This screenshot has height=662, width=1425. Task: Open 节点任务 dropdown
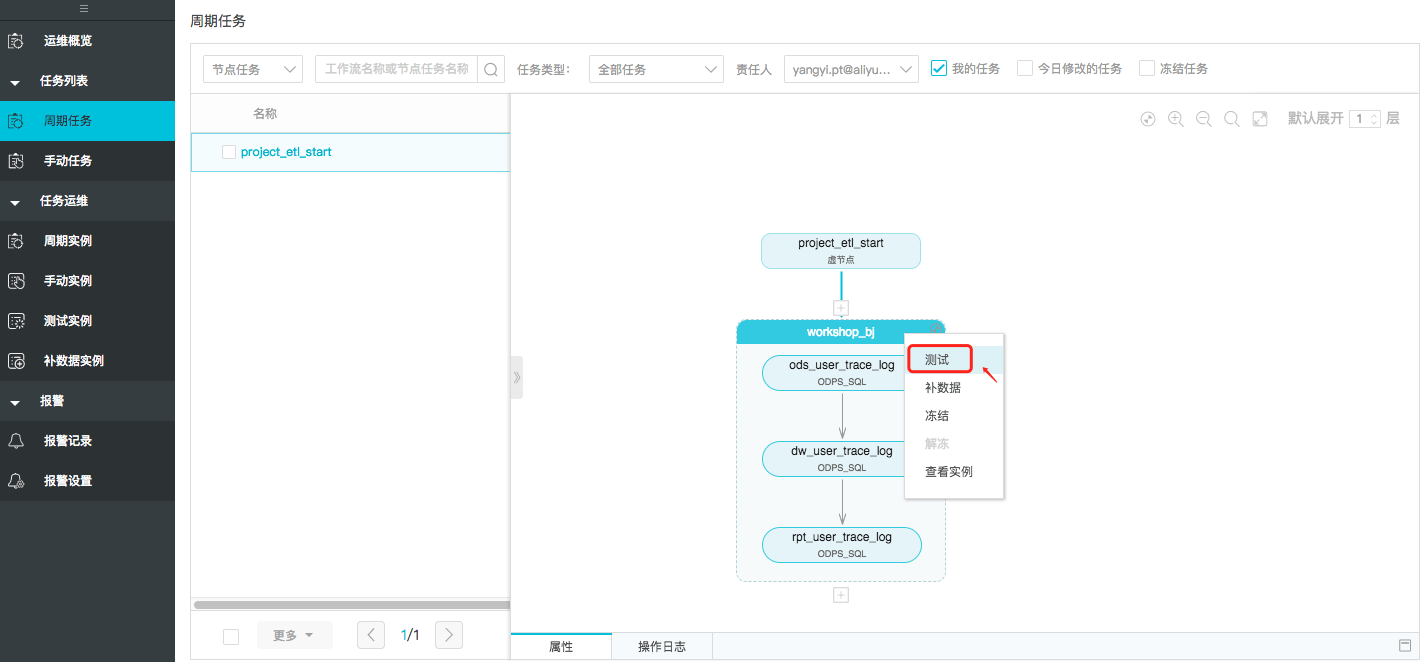tap(253, 69)
